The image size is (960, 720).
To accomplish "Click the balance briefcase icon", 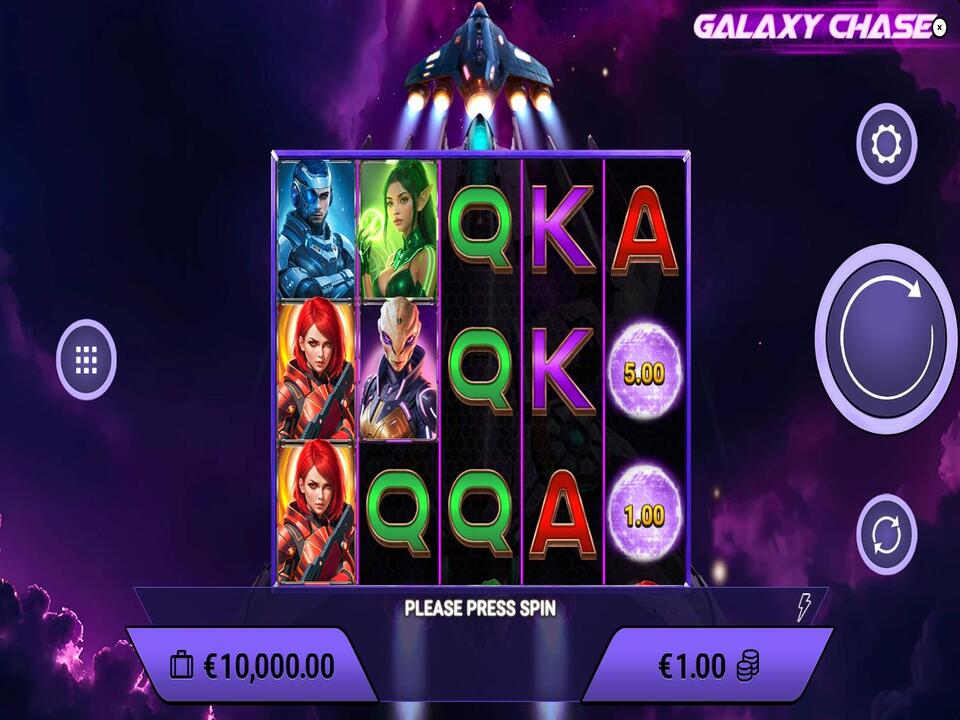I will [x=181, y=666].
